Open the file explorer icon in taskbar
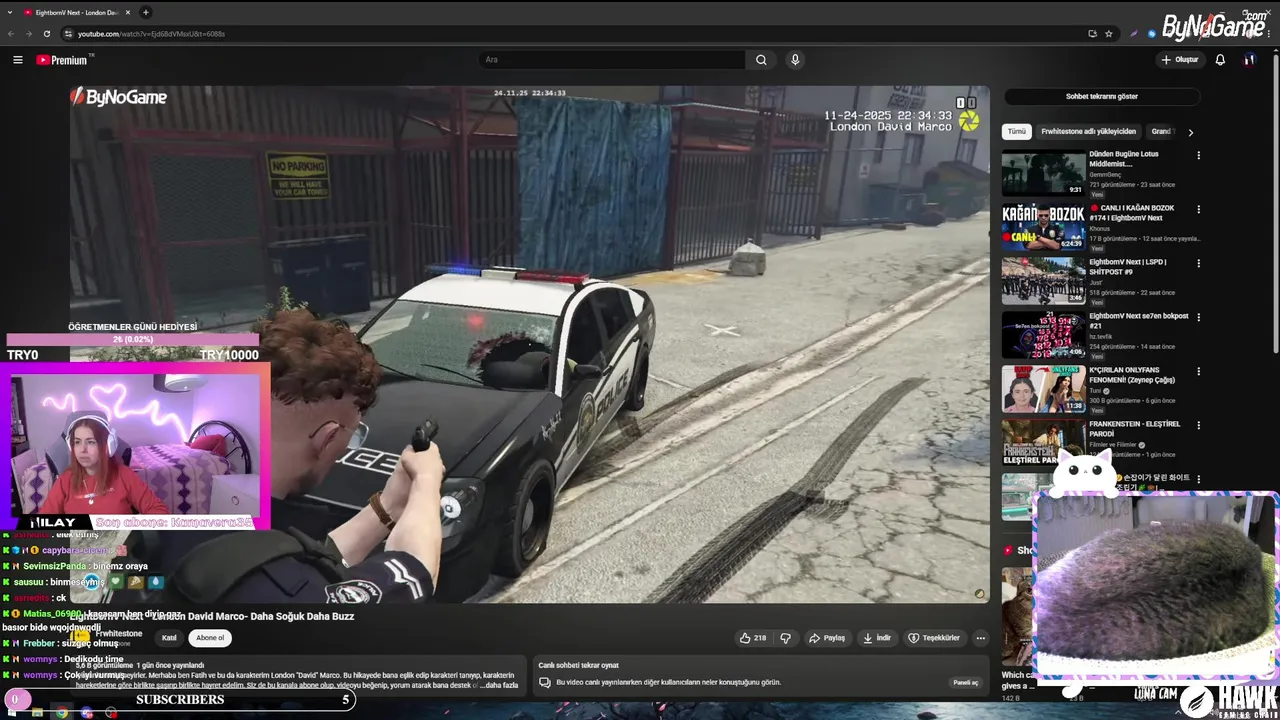The width and height of the screenshot is (1280, 720). coord(37,713)
